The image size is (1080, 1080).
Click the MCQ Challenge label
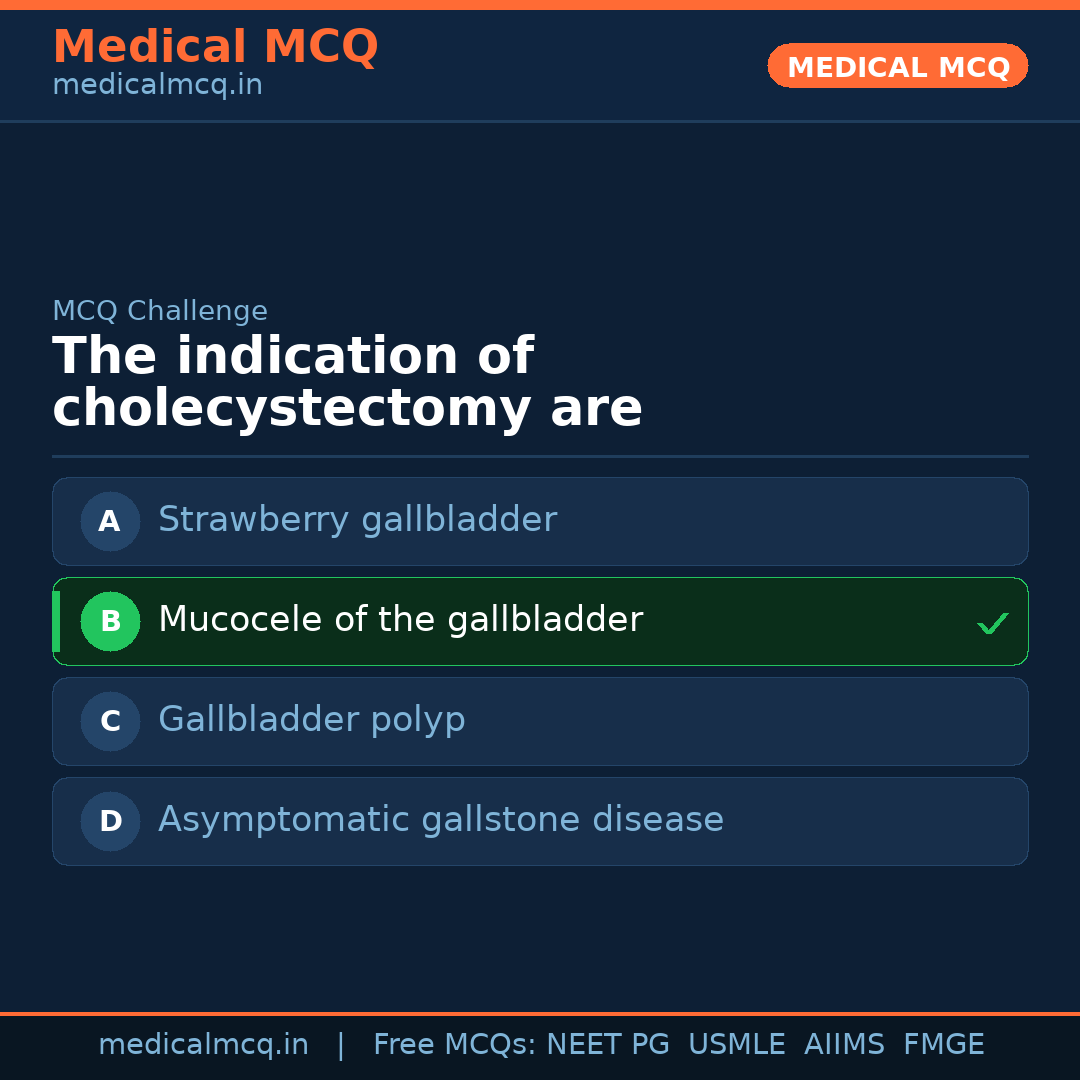pyautogui.click(x=160, y=311)
